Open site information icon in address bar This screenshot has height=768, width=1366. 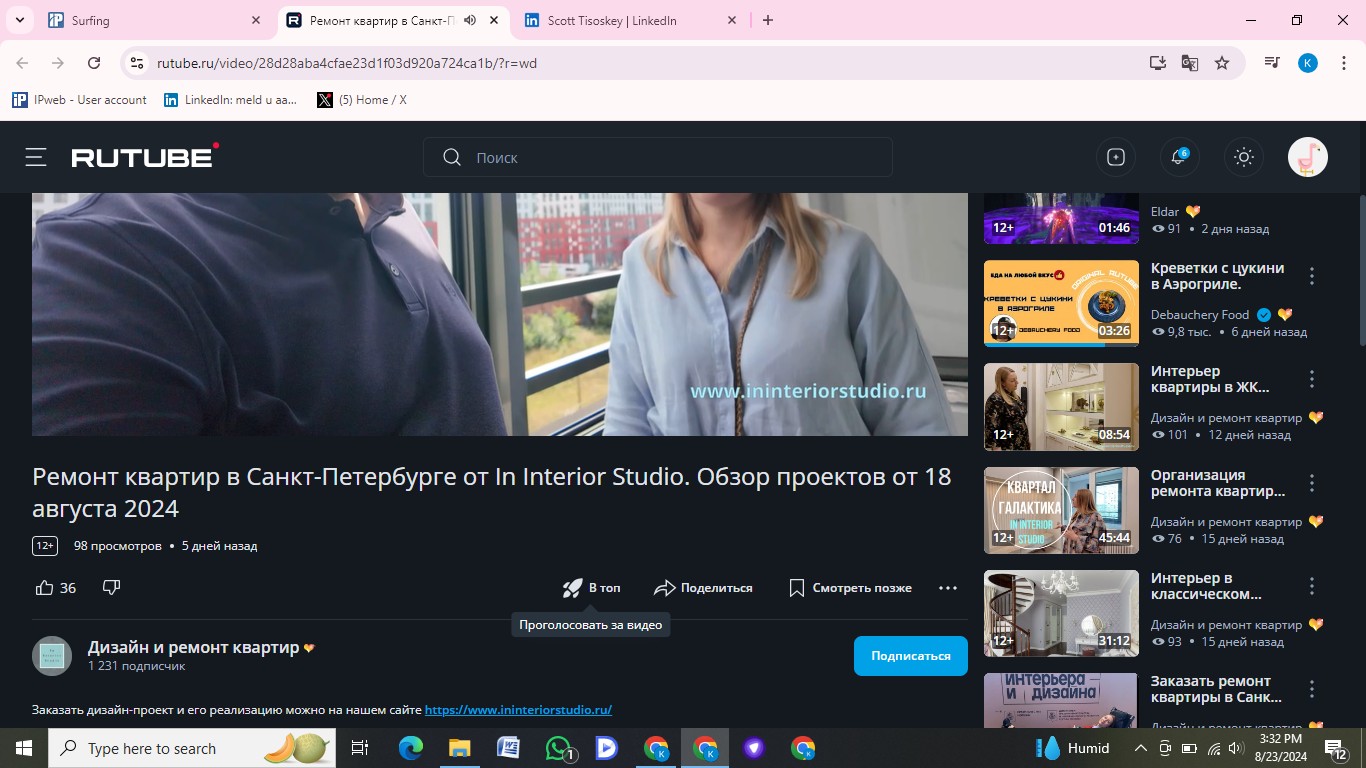(x=137, y=63)
